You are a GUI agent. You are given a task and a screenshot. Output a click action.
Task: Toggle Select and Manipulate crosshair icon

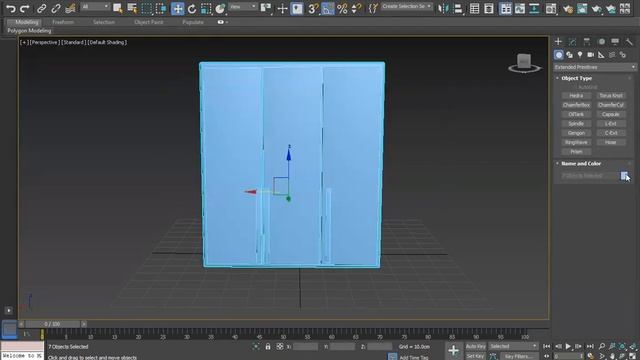(282, 8)
